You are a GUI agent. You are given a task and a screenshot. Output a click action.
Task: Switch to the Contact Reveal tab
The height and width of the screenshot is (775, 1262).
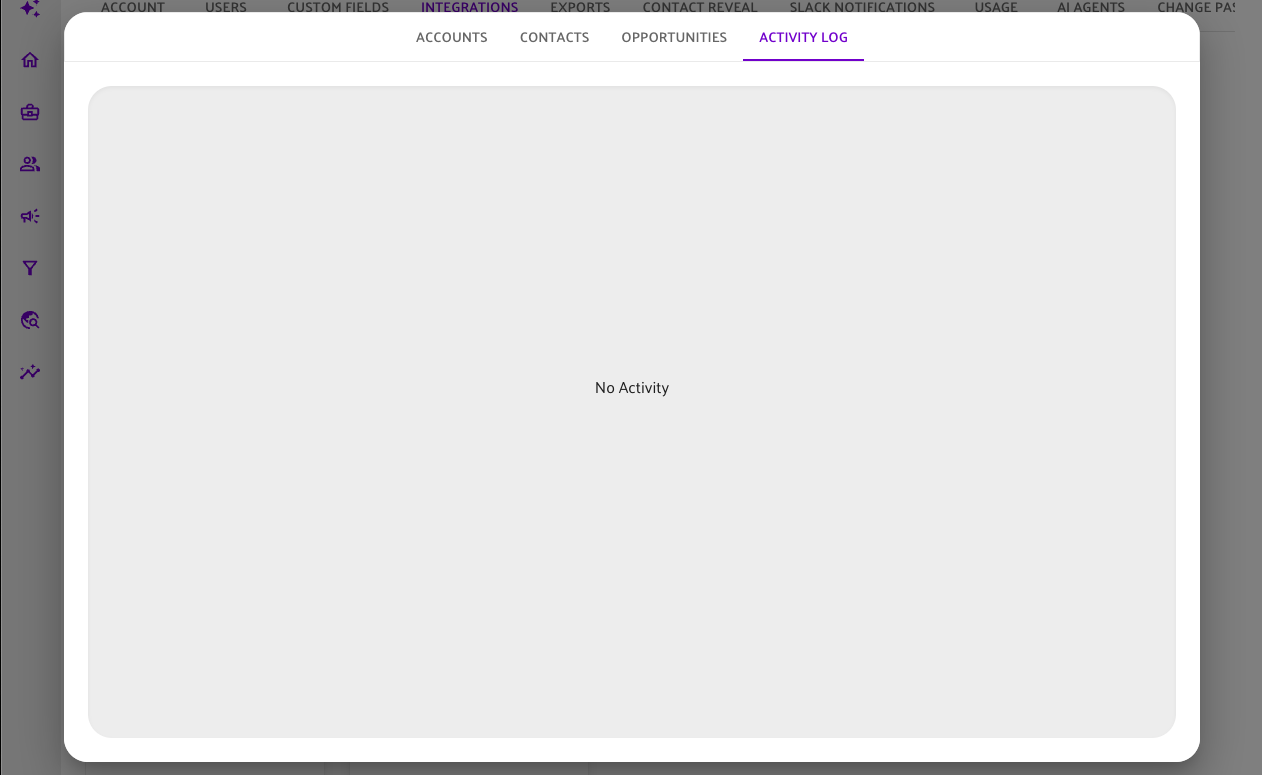click(x=700, y=8)
